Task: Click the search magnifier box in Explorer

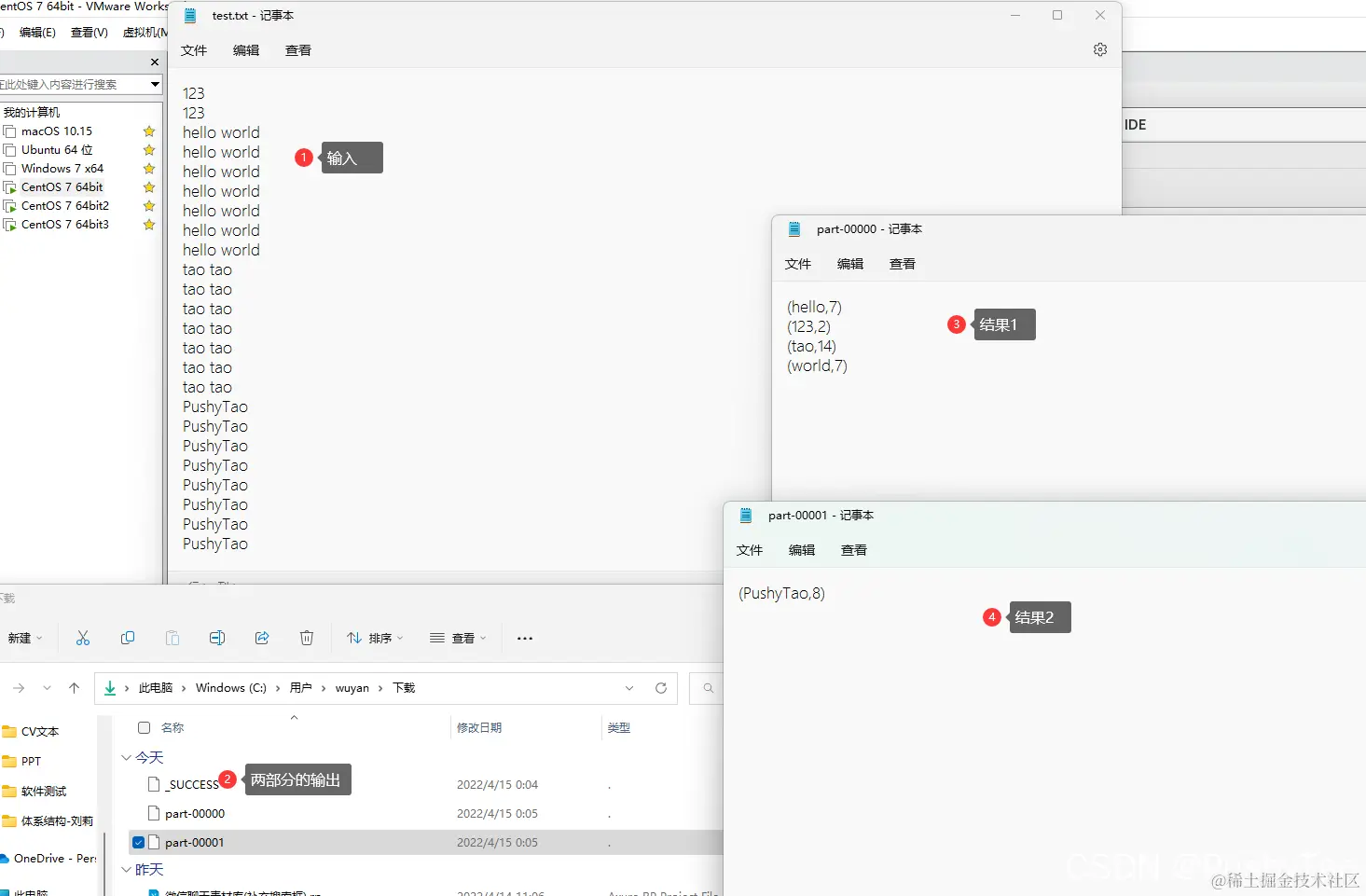Action: pos(707,688)
